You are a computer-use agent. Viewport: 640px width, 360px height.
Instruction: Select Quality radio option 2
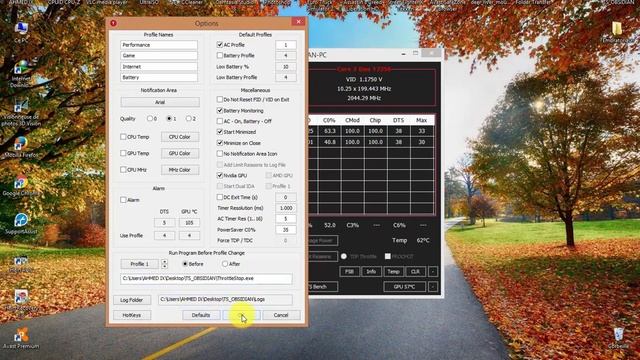188,118
